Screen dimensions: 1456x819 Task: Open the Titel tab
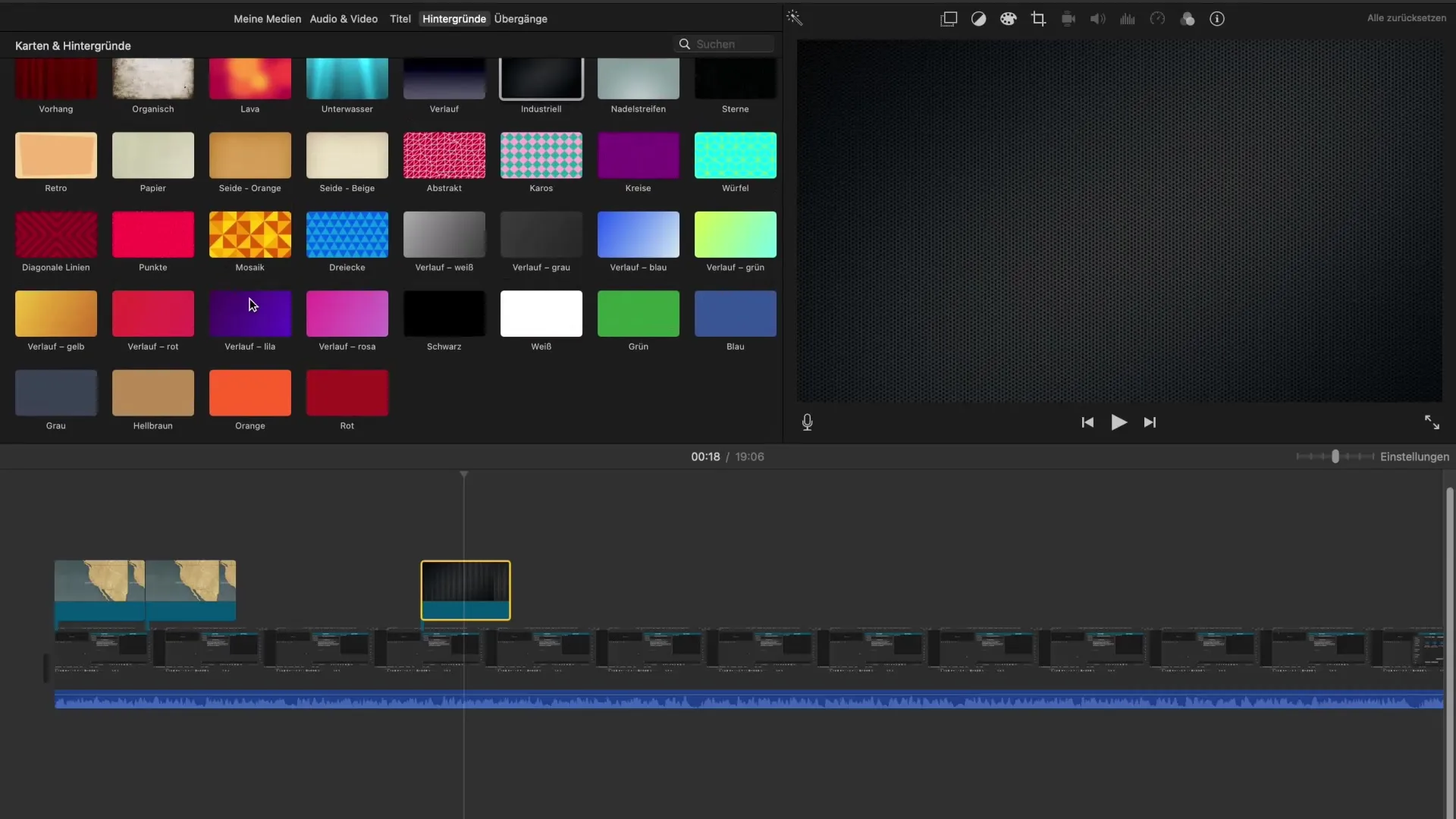(400, 19)
